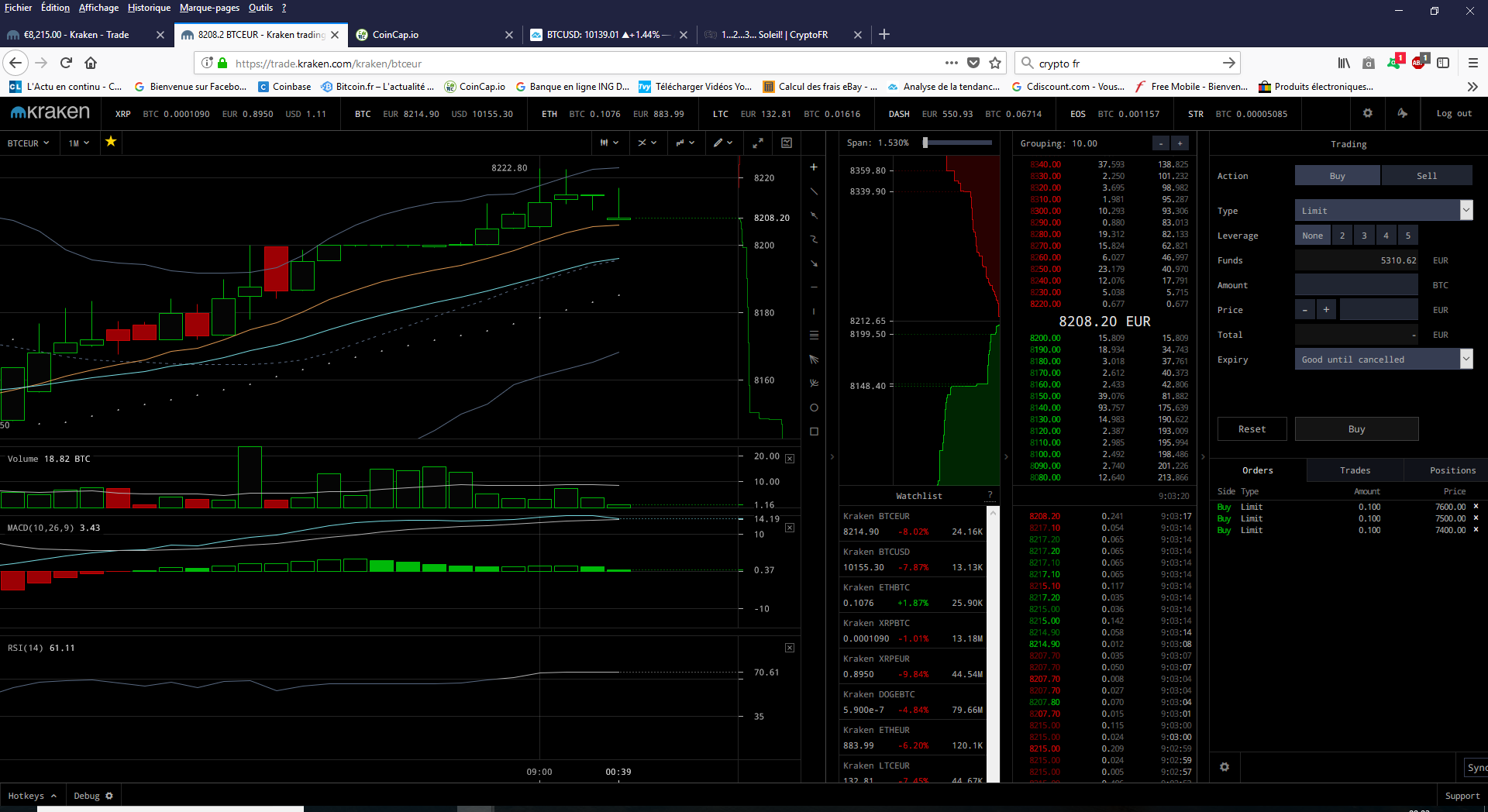The width and height of the screenshot is (1488, 812).
Task: Open the pencil drawing options
Action: tap(722, 143)
